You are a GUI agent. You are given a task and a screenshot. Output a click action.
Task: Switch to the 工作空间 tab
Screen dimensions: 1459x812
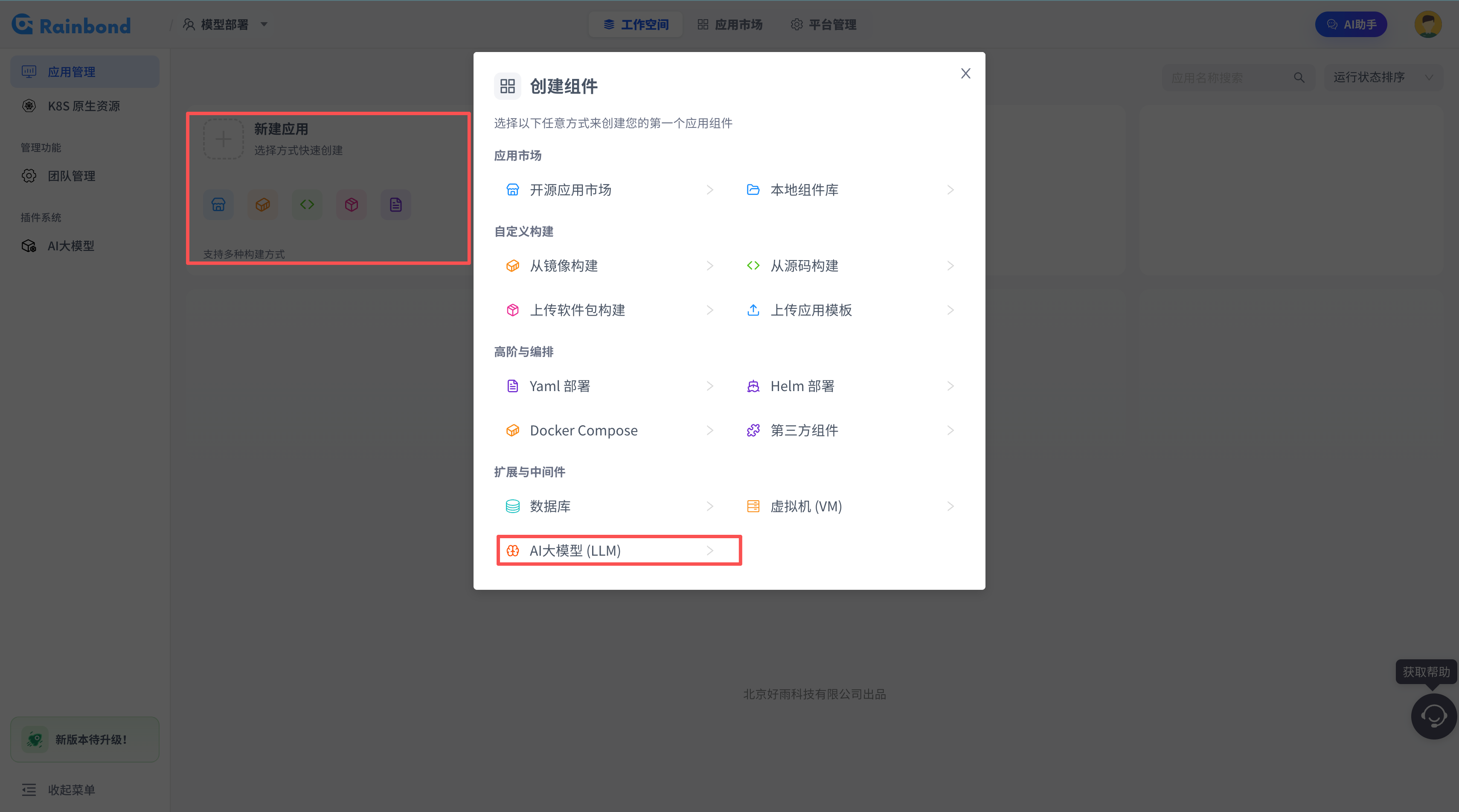pyautogui.click(x=636, y=24)
